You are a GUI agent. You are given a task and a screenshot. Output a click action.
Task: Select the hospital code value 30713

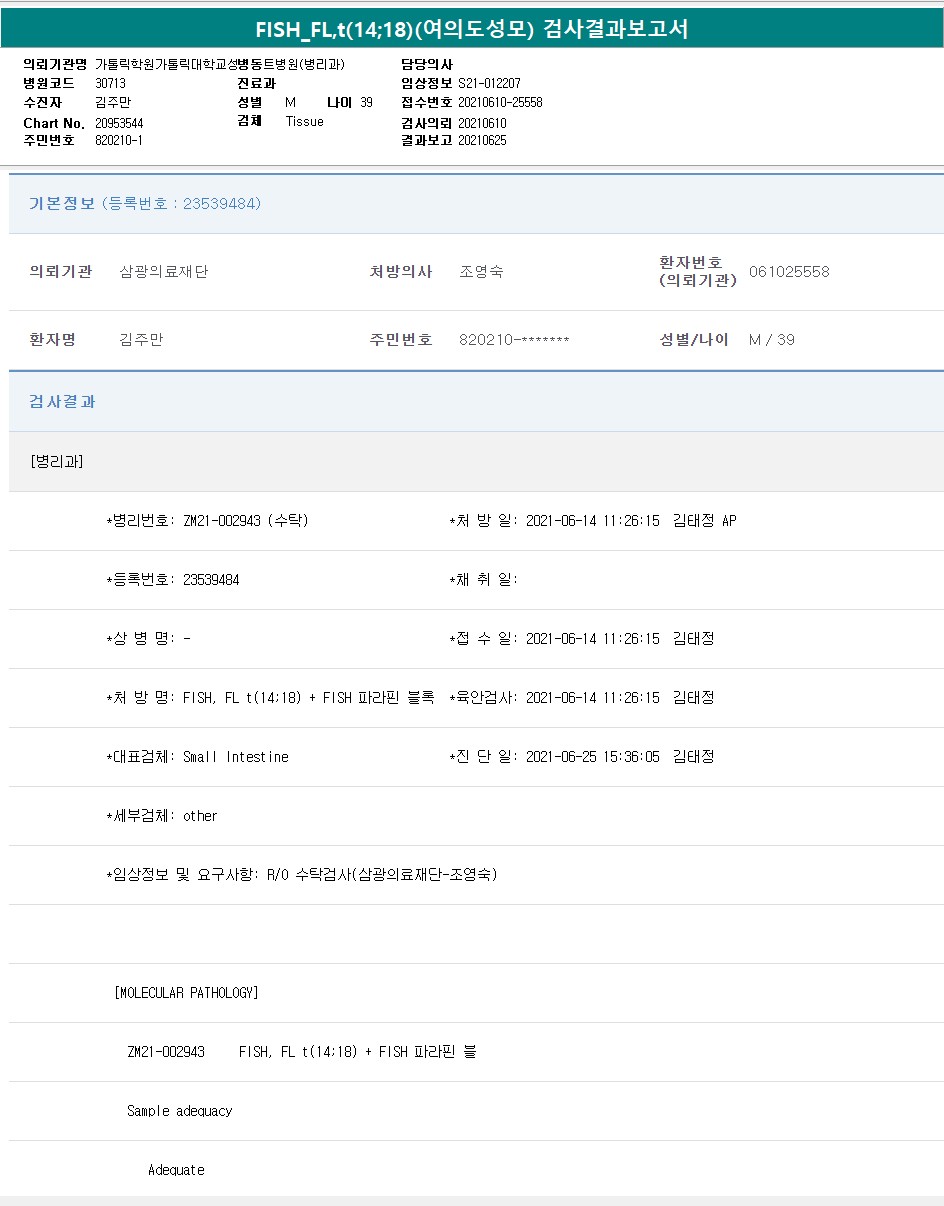pyautogui.click(x=110, y=84)
